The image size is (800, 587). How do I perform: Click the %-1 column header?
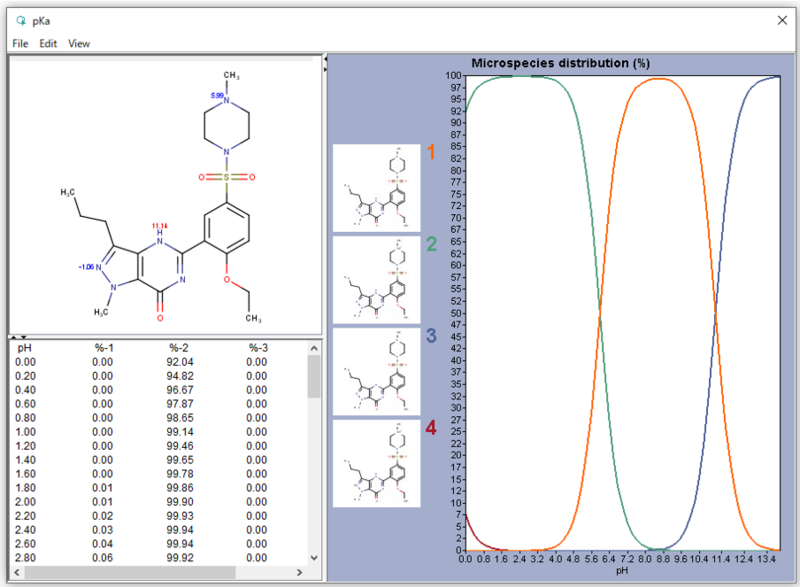pyautogui.click(x=104, y=348)
